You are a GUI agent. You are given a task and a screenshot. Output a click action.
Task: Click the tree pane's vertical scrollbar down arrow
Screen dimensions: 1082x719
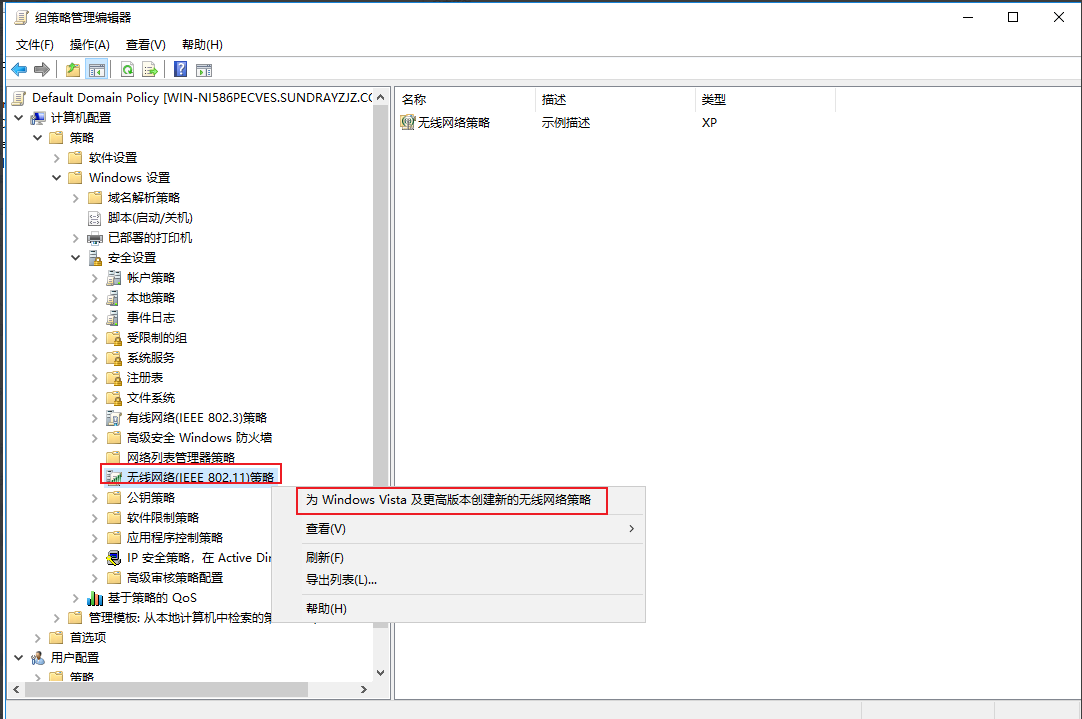click(x=380, y=673)
